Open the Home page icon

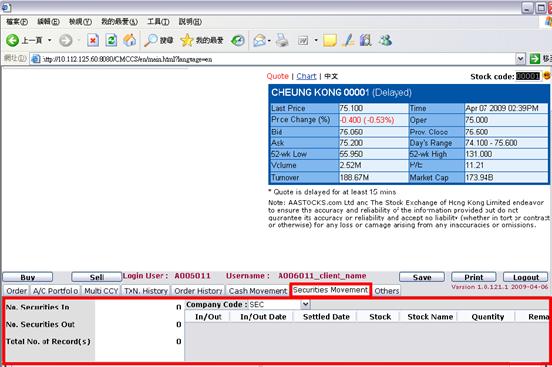(x=130, y=41)
